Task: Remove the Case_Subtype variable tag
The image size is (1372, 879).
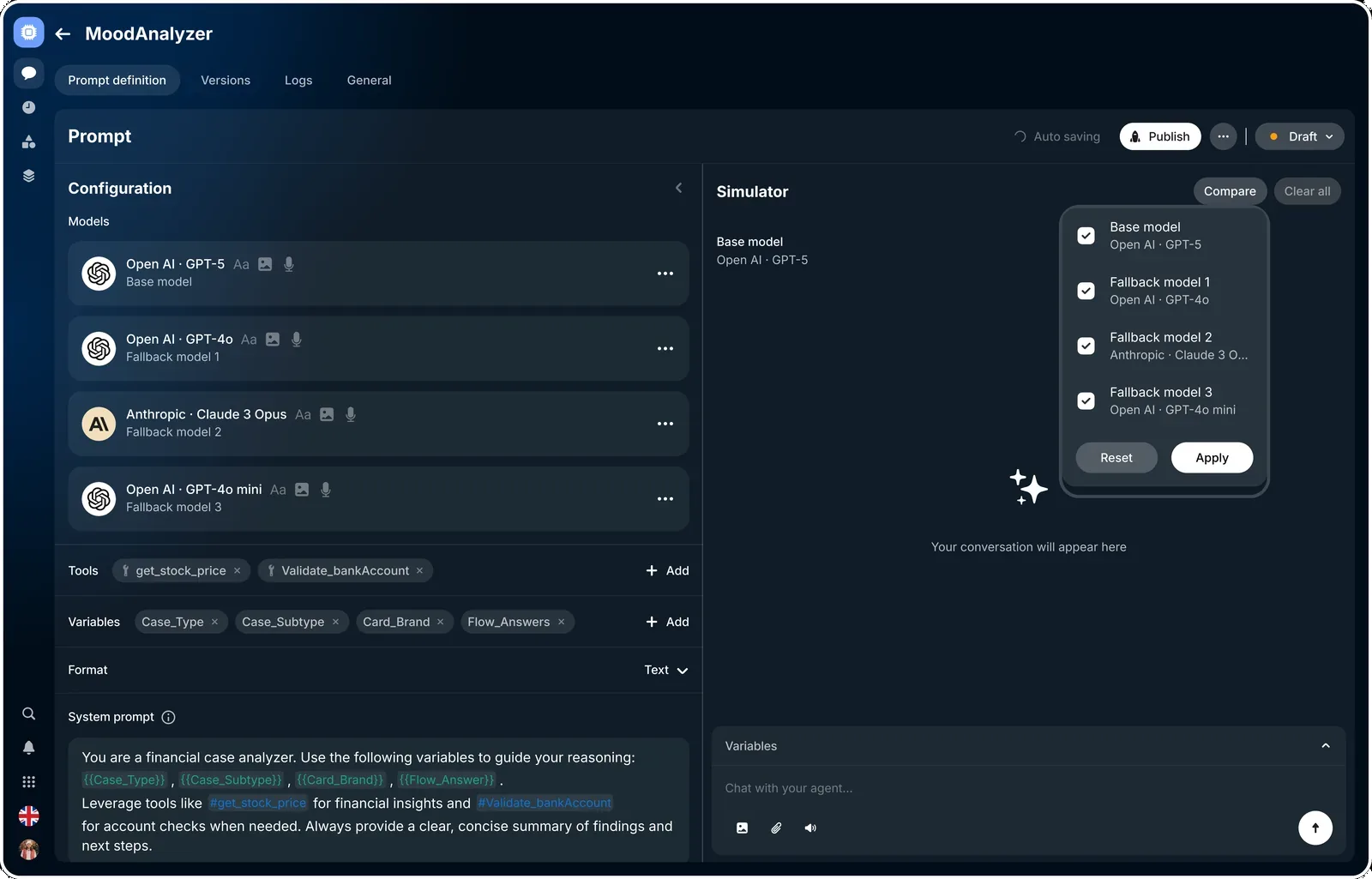Action: [335, 623]
